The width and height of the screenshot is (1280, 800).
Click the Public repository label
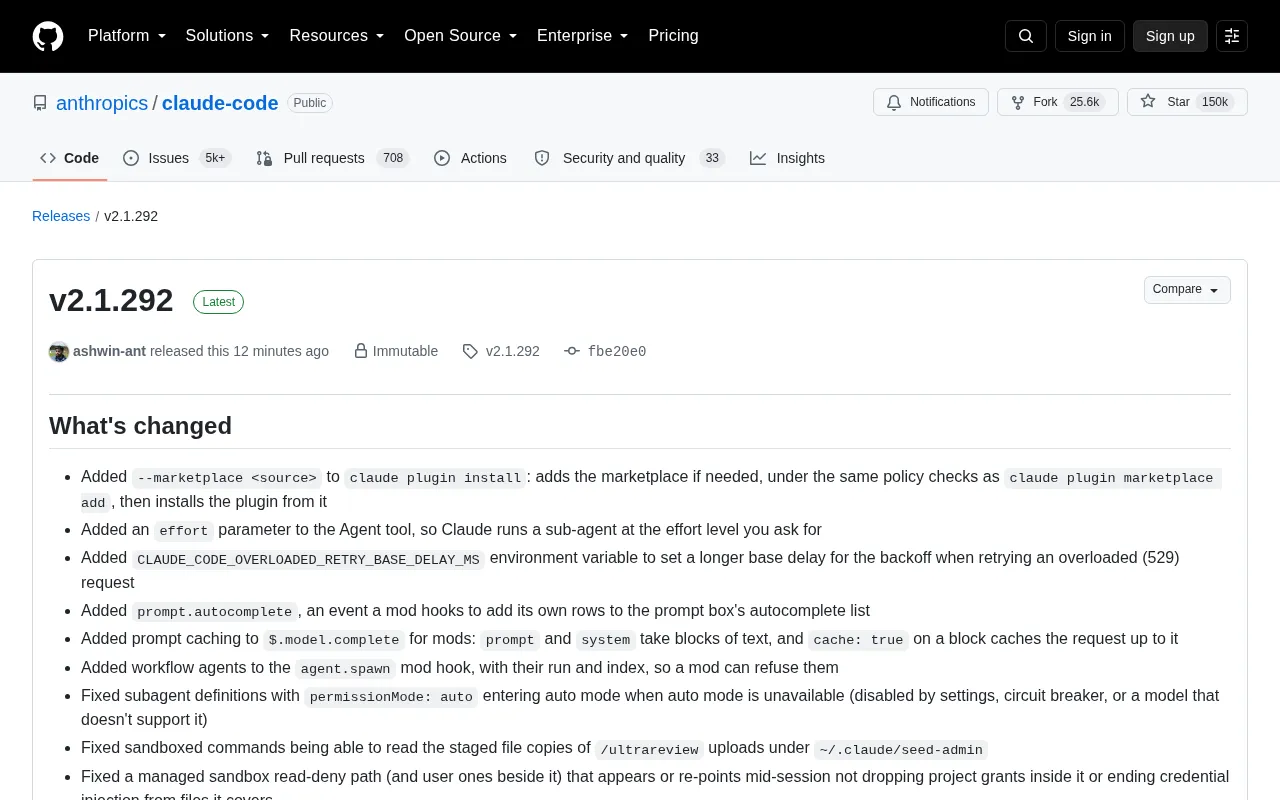point(310,103)
